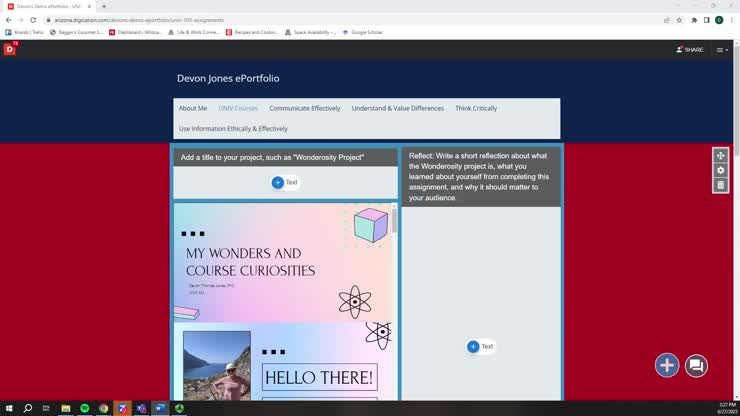Go to Communicate Effectively page
The height and width of the screenshot is (416, 740).
pyautogui.click(x=305, y=108)
